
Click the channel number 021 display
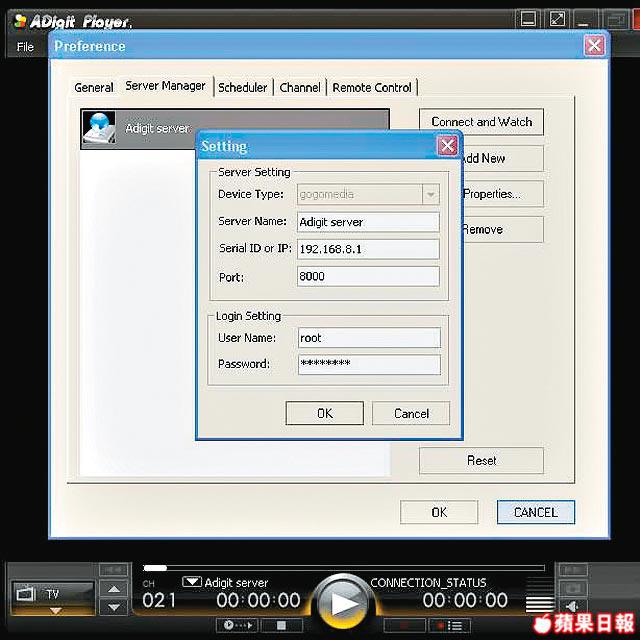(159, 600)
